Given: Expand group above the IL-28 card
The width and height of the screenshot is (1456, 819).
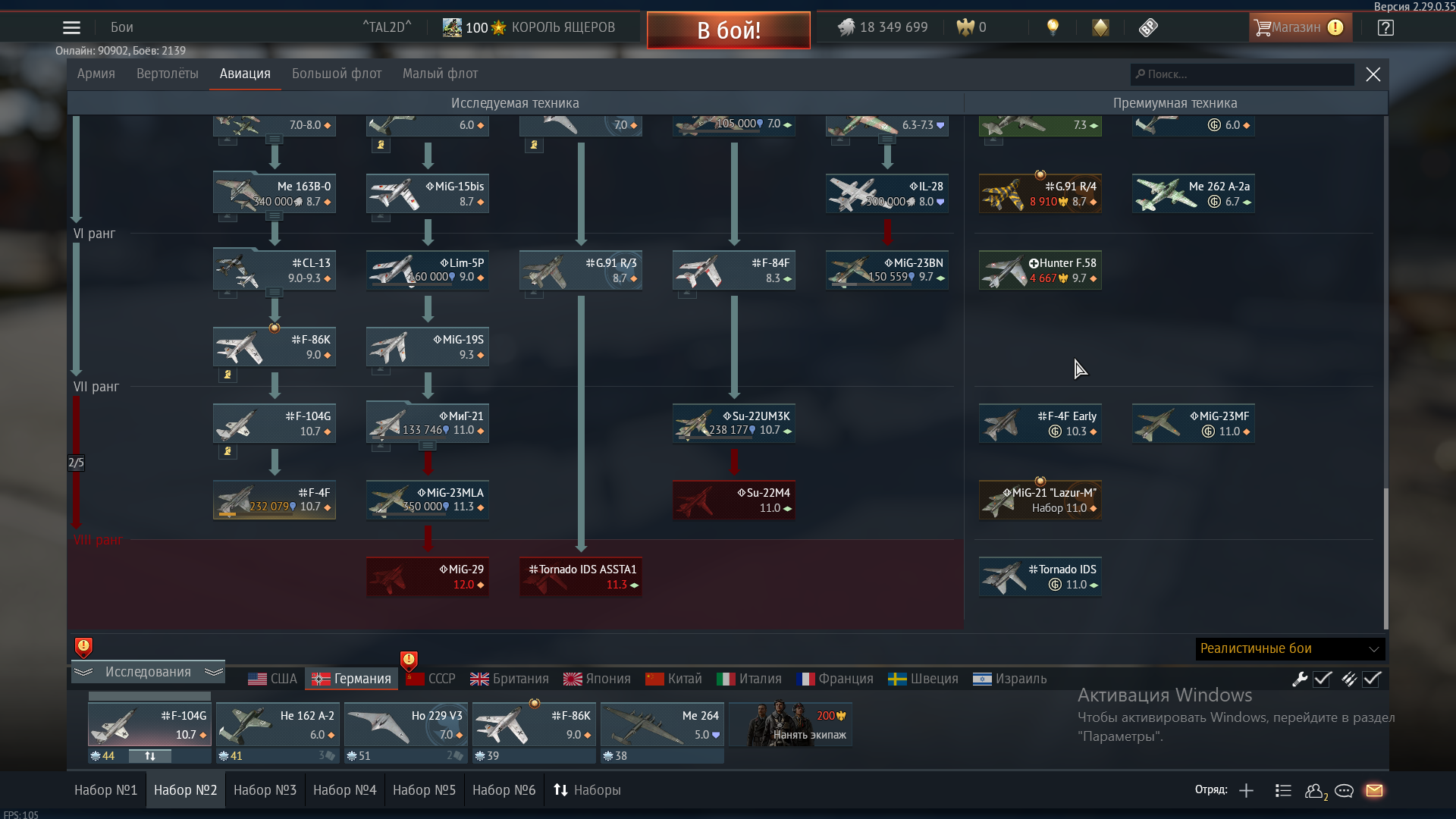Looking at the screenshot, I should point(887,140).
